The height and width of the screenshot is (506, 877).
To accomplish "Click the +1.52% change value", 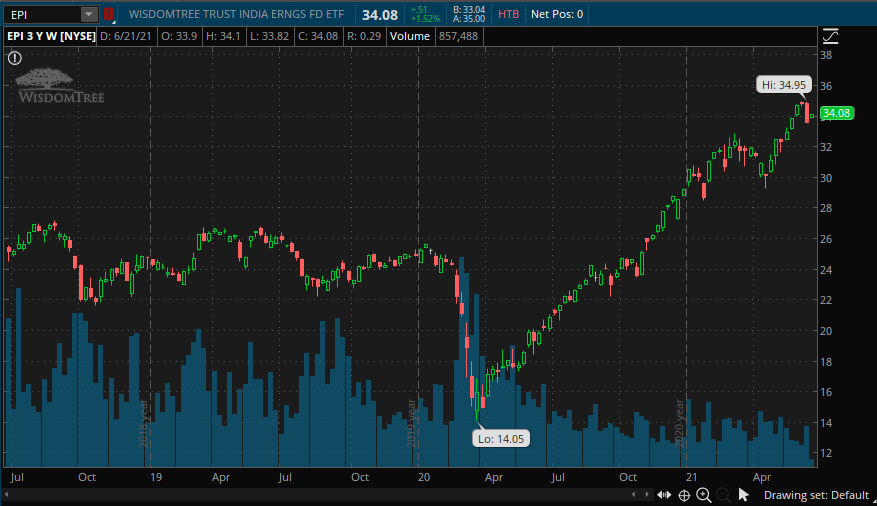I will (425, 19).
